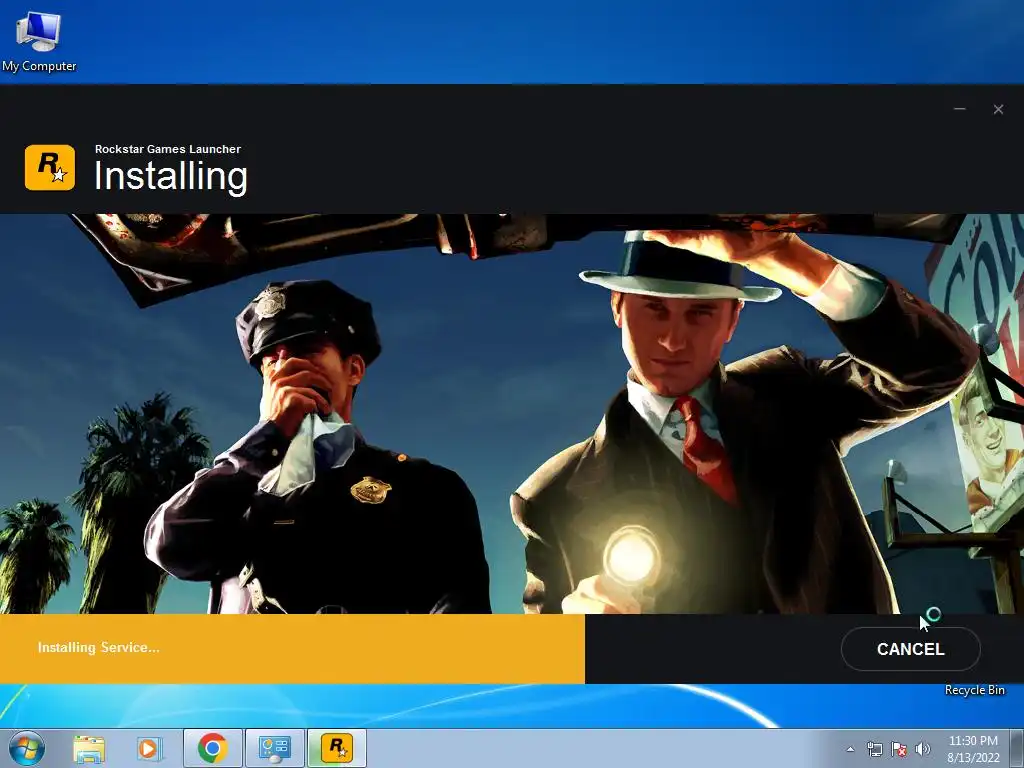Cancel the Rockstar Games Launcher installation
Viewport: 1024px width, 768px height.
910,648
